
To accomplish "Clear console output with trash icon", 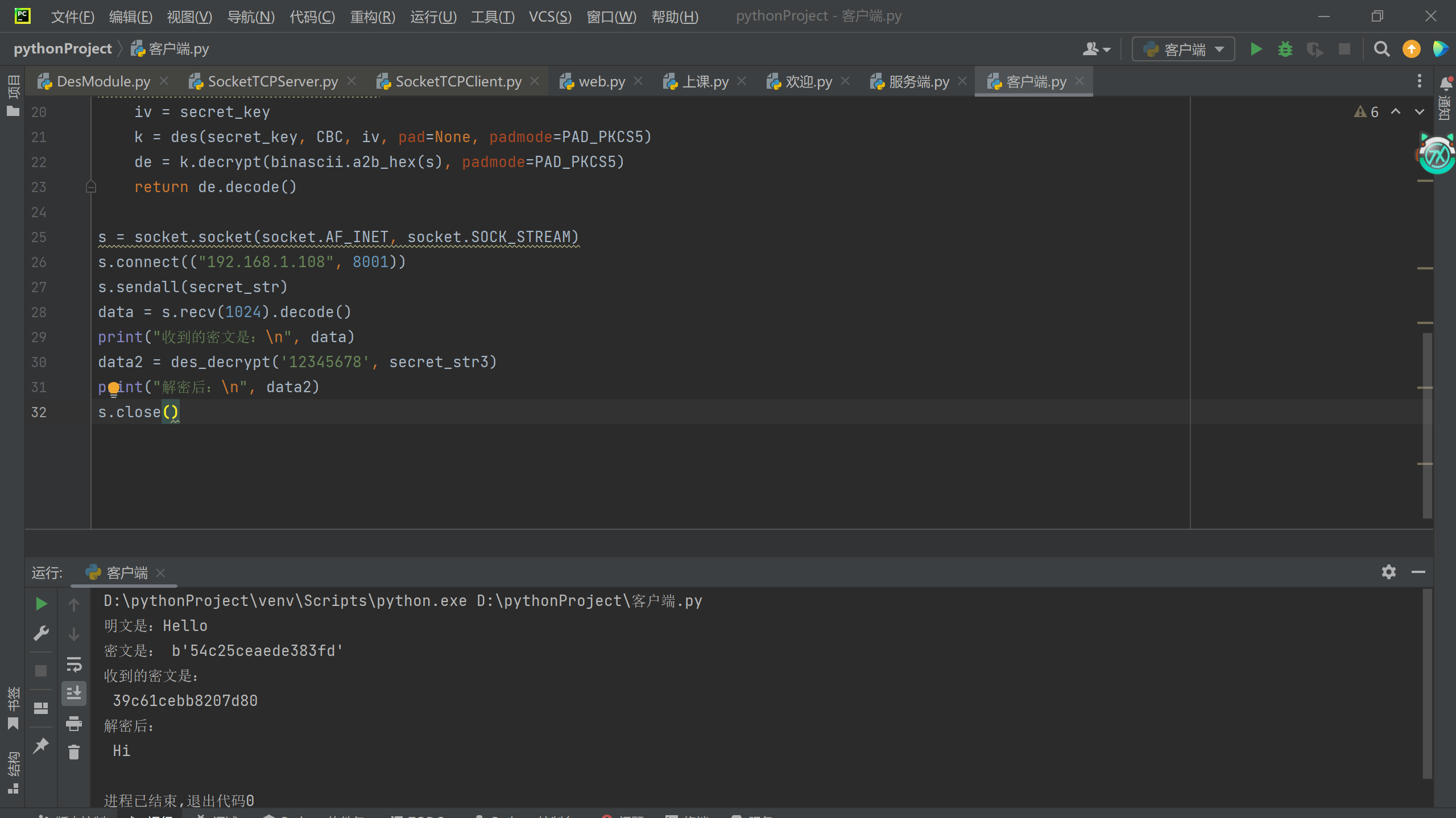I will 74,753.
